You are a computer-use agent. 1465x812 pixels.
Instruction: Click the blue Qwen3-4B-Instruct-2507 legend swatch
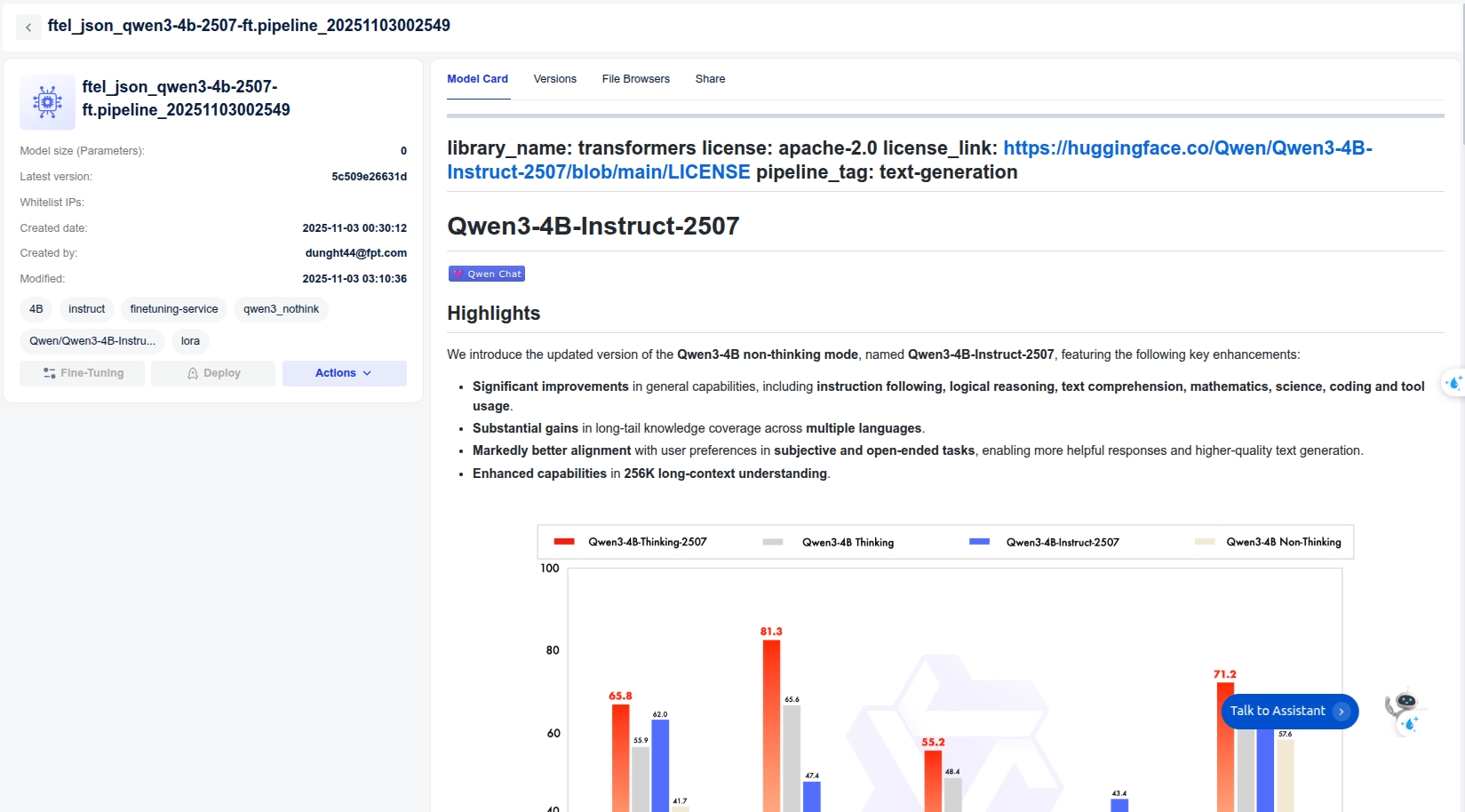979,542
